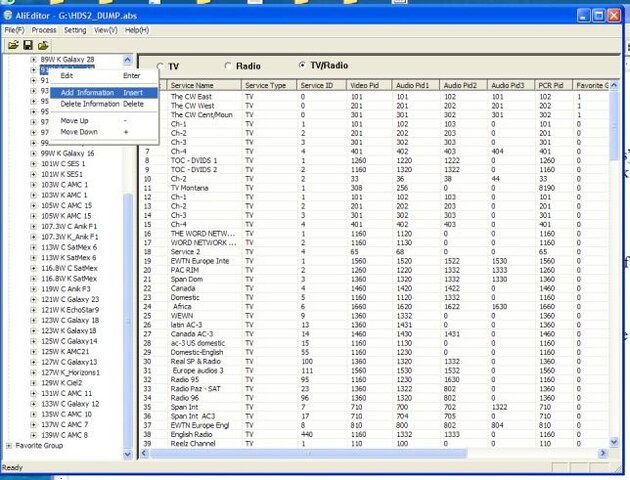
Task: Open the File(F) menu
Action: pos(14,30)
